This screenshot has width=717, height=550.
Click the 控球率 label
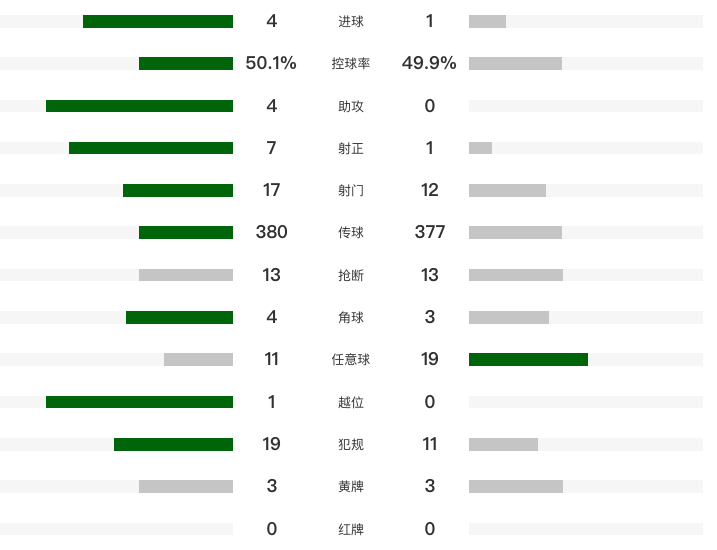click(351, 64)
